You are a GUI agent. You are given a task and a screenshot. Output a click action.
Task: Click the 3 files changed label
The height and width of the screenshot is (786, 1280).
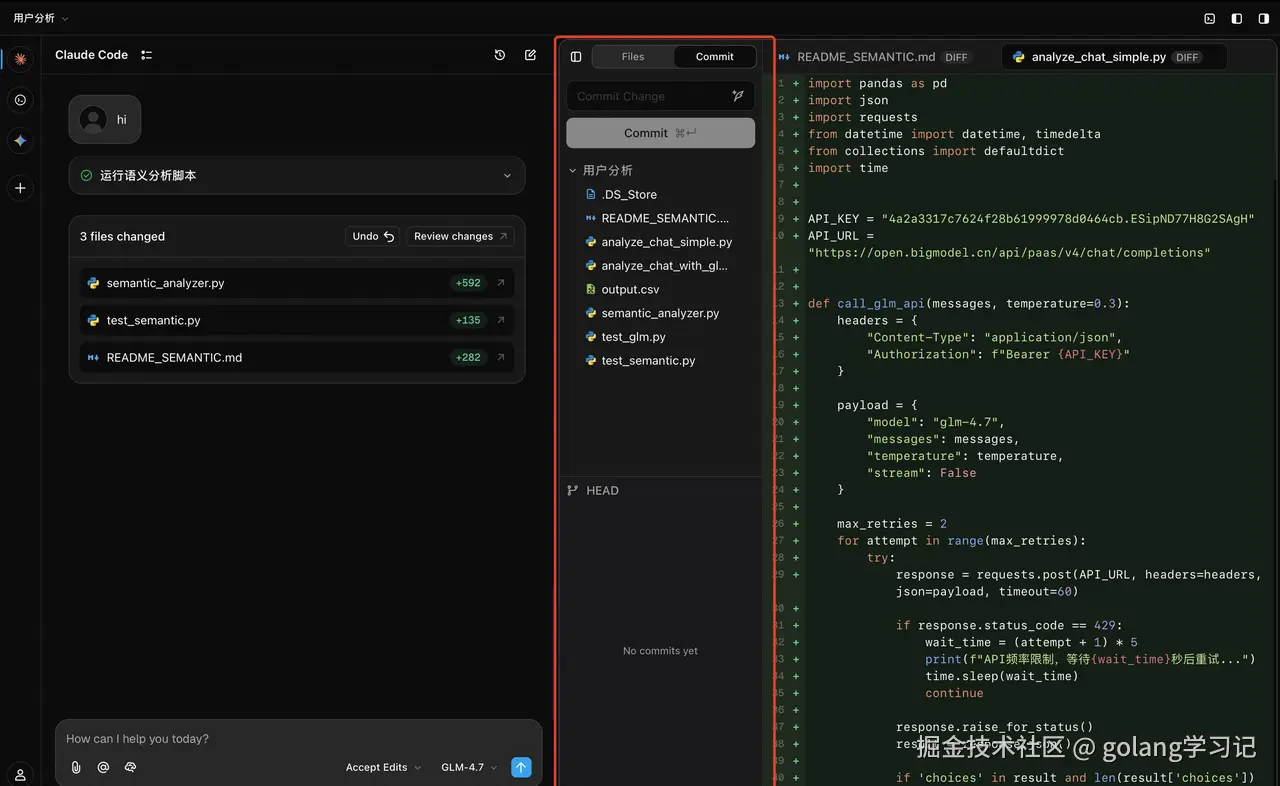pyautogui.click(x=122, y=236)
